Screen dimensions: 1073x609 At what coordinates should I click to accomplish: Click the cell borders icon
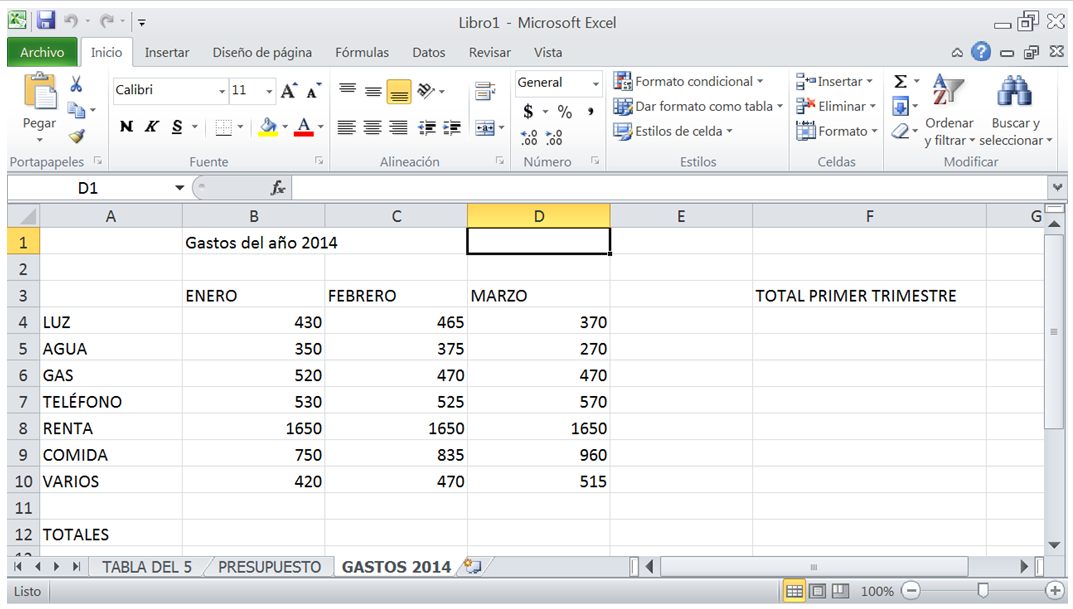click(223, 127)
